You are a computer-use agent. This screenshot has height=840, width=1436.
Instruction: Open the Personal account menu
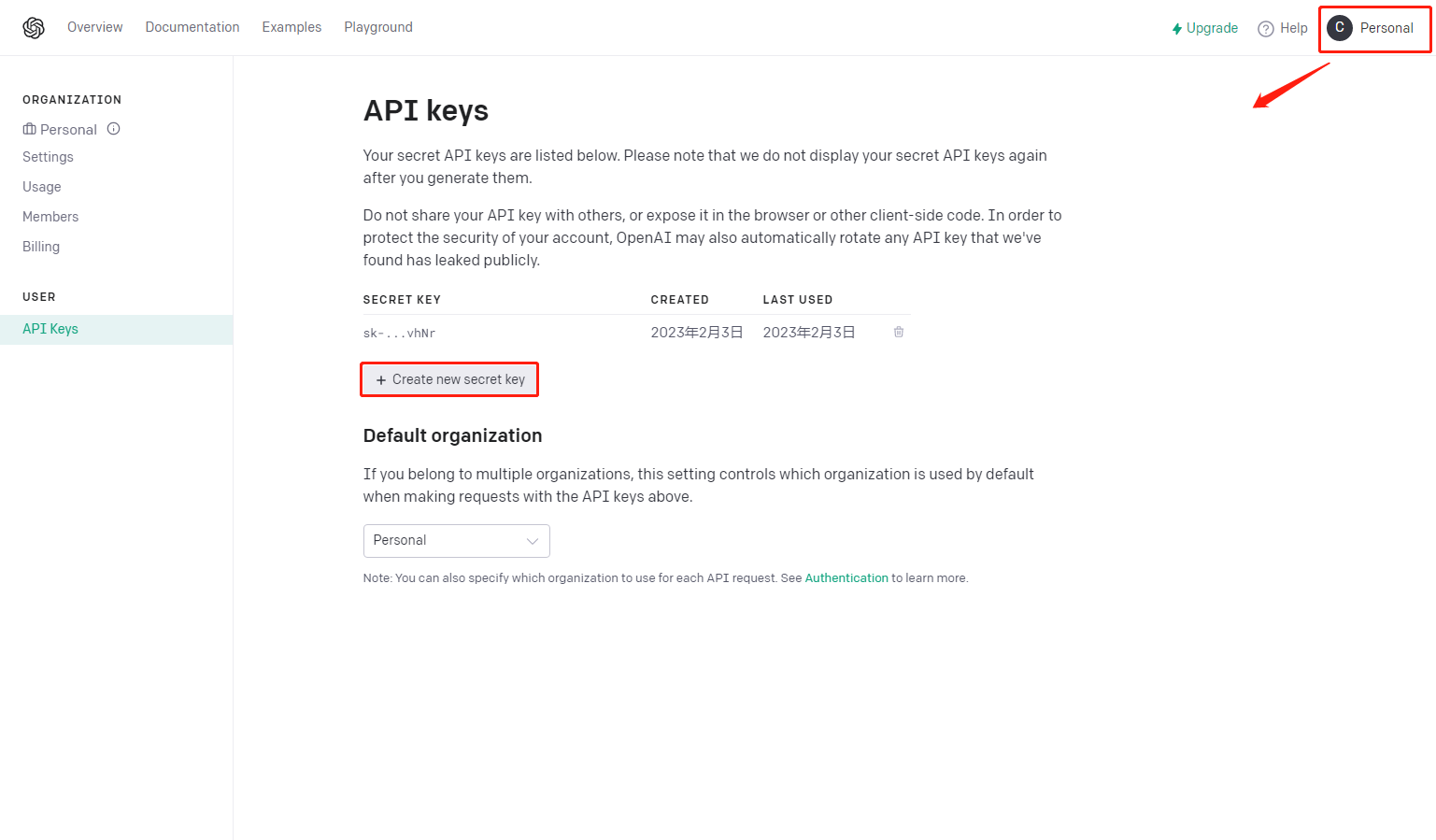click(1374, 28)
